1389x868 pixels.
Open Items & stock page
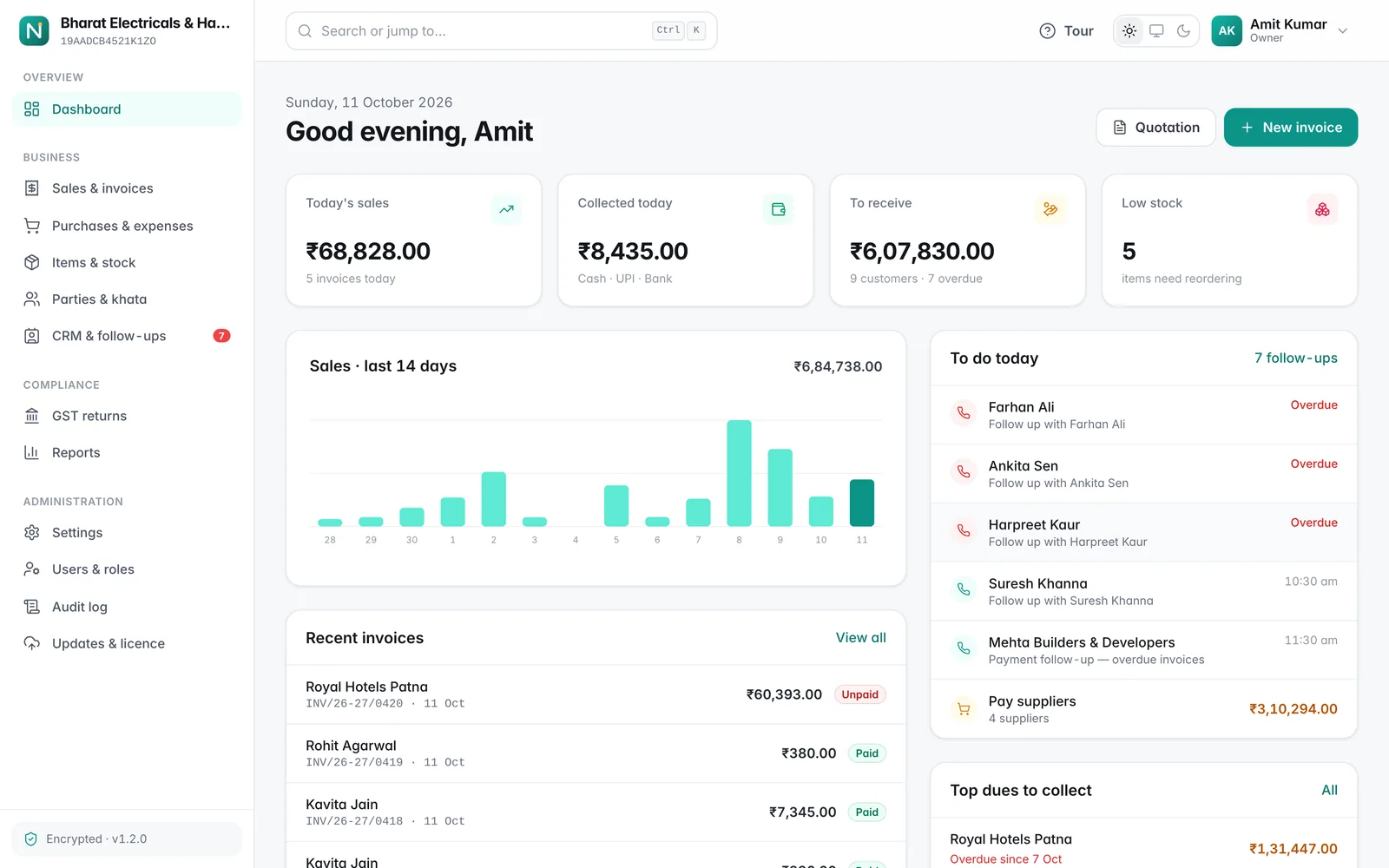127,262
